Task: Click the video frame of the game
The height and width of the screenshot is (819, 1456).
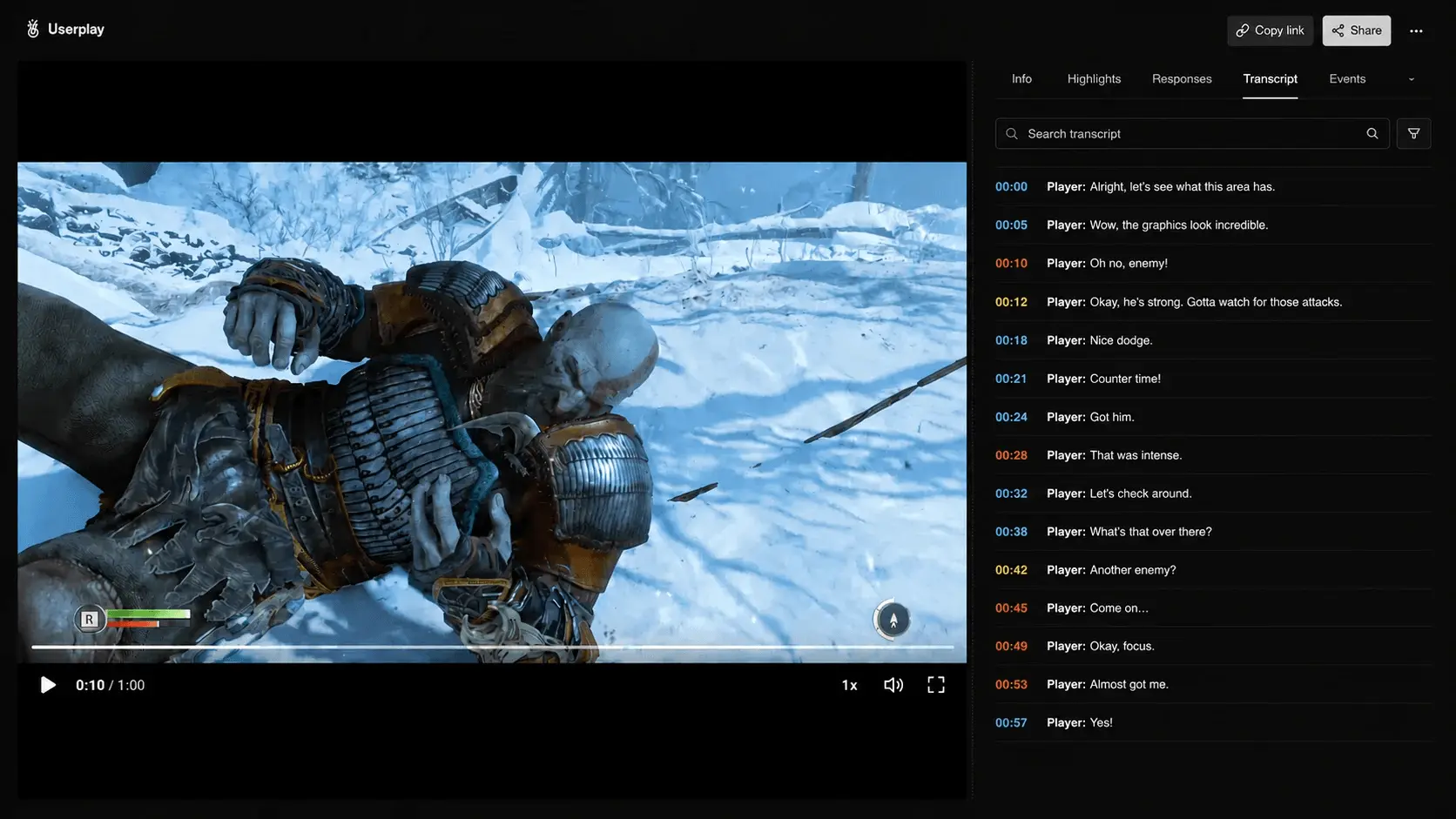Action: [492, 412]
